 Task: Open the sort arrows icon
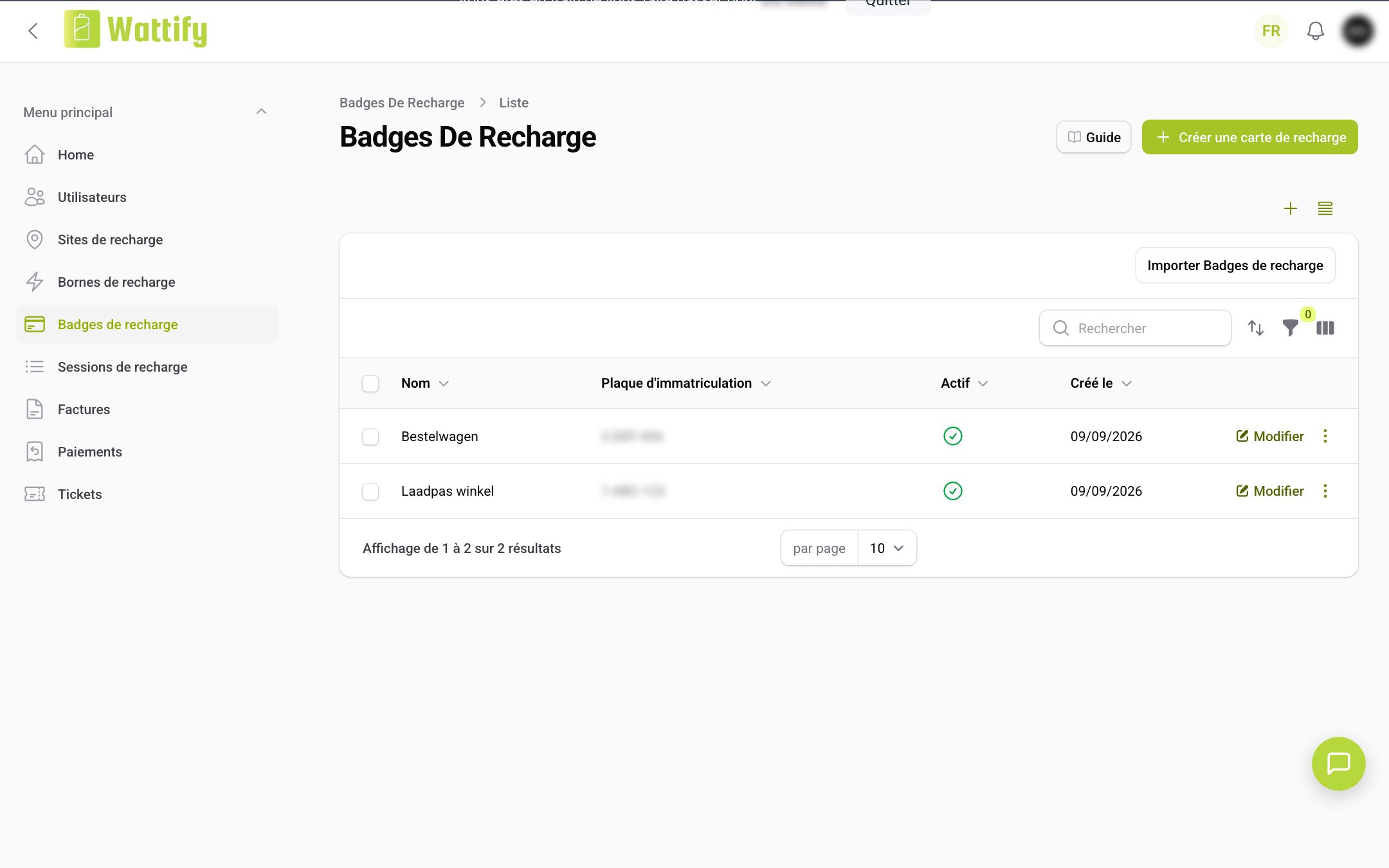(x=1255, y=328)
